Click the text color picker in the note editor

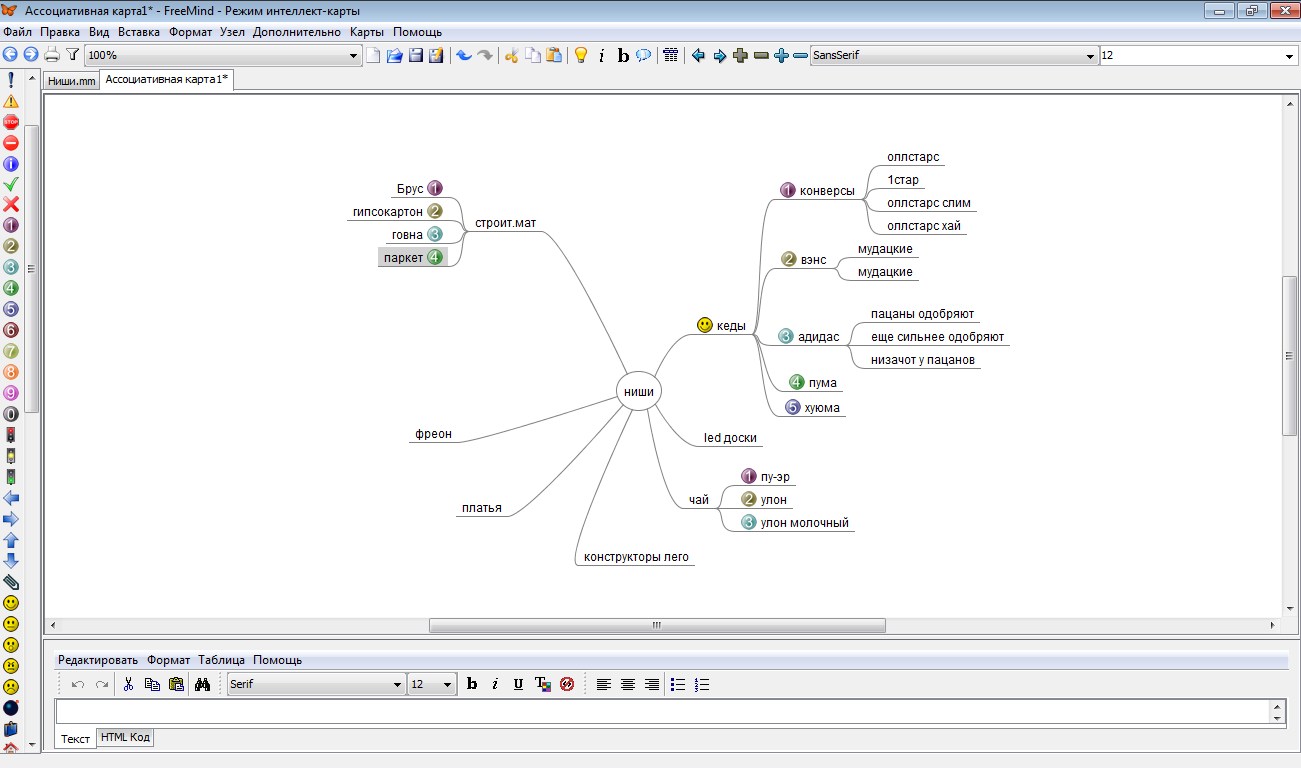[543, 684]
